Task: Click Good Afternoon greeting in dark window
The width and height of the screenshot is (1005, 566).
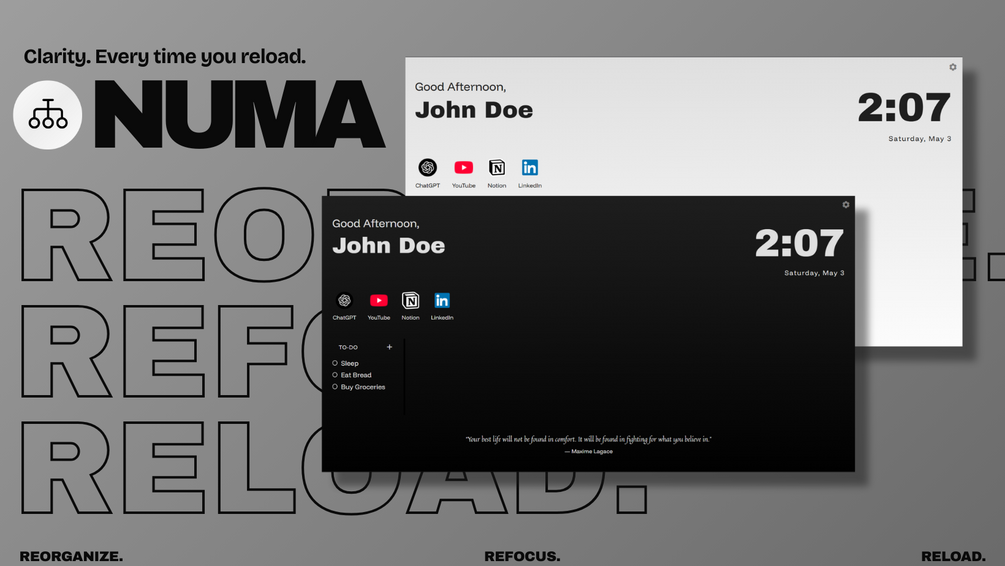Action: pos(376,224)
